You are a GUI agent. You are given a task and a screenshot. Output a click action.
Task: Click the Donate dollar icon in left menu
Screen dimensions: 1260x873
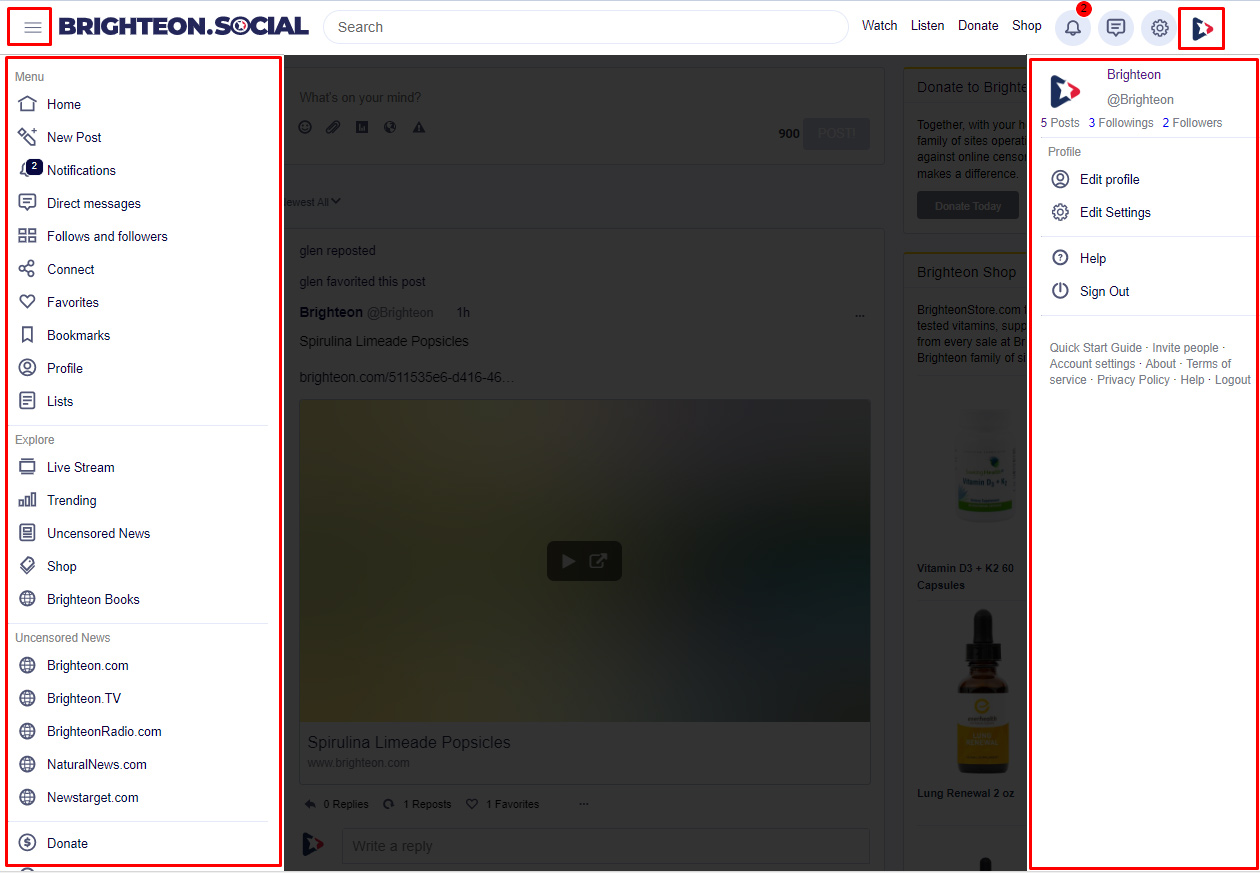point(27,843)
